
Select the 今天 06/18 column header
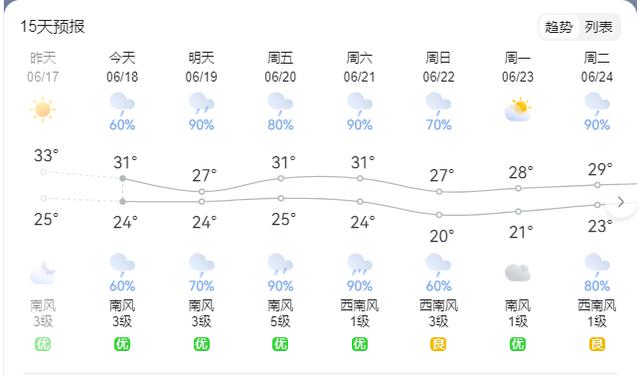(122, 67)
